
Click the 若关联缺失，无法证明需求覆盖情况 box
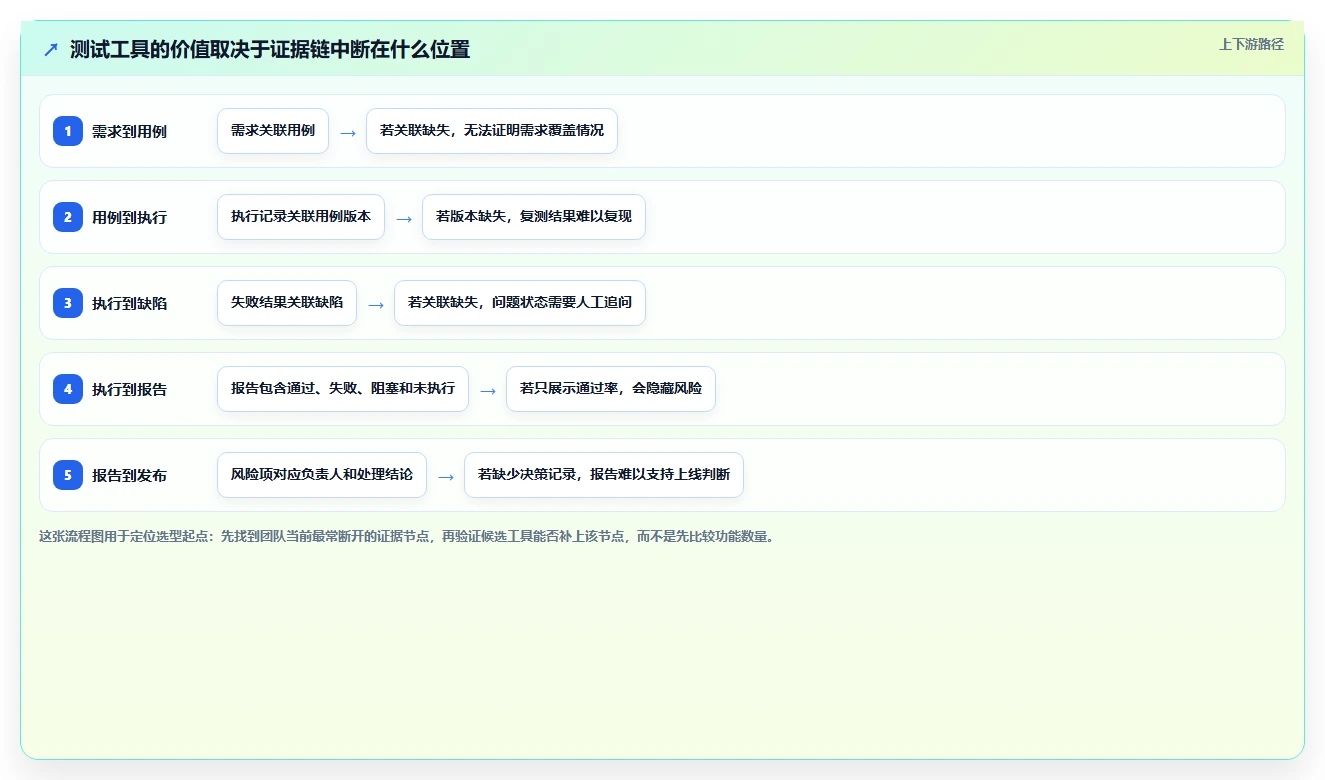[x=492, y=131]
